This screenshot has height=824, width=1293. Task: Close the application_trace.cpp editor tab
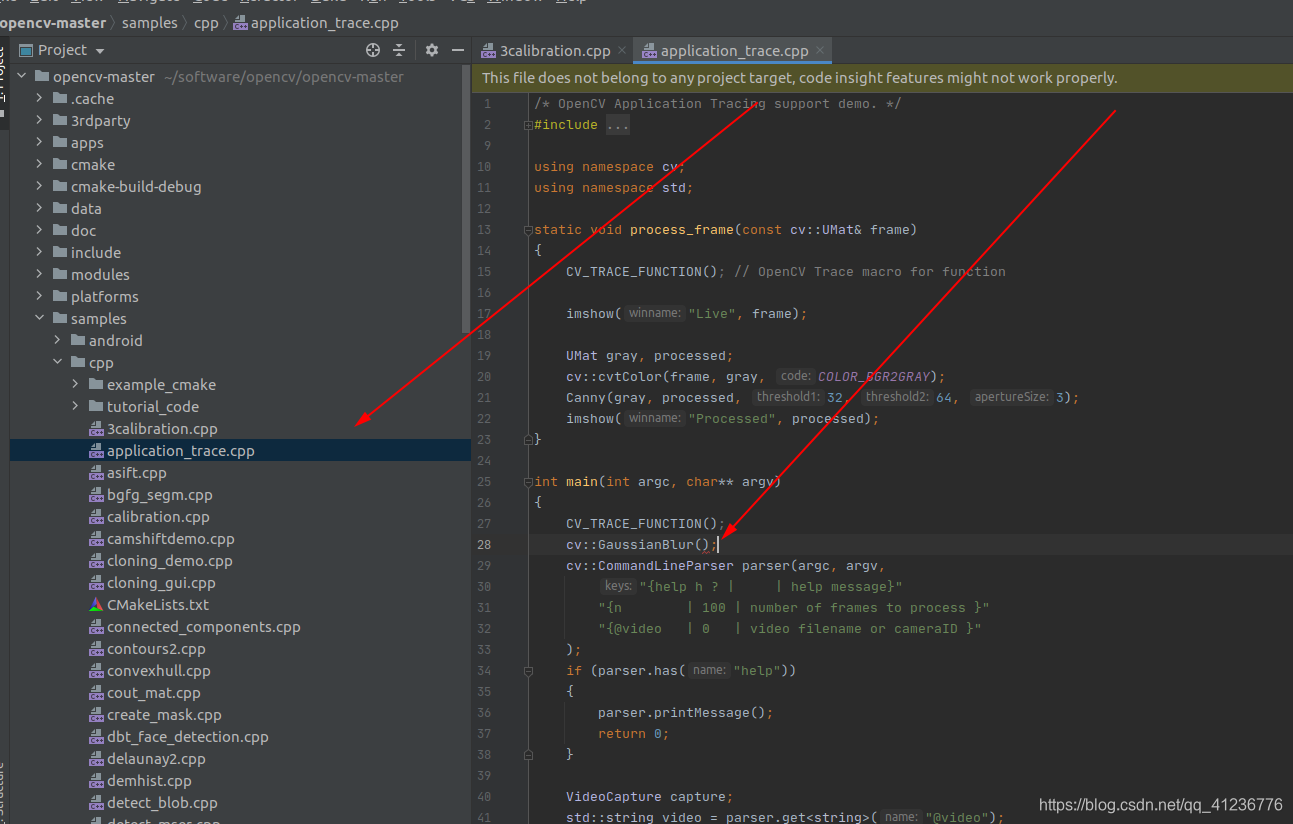pos(819,51)
